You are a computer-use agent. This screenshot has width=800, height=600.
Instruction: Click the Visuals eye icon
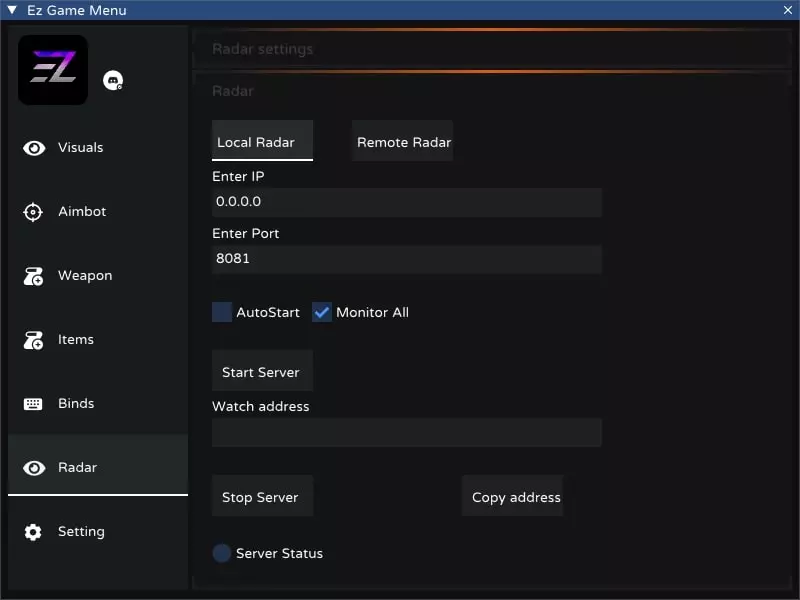34,148
